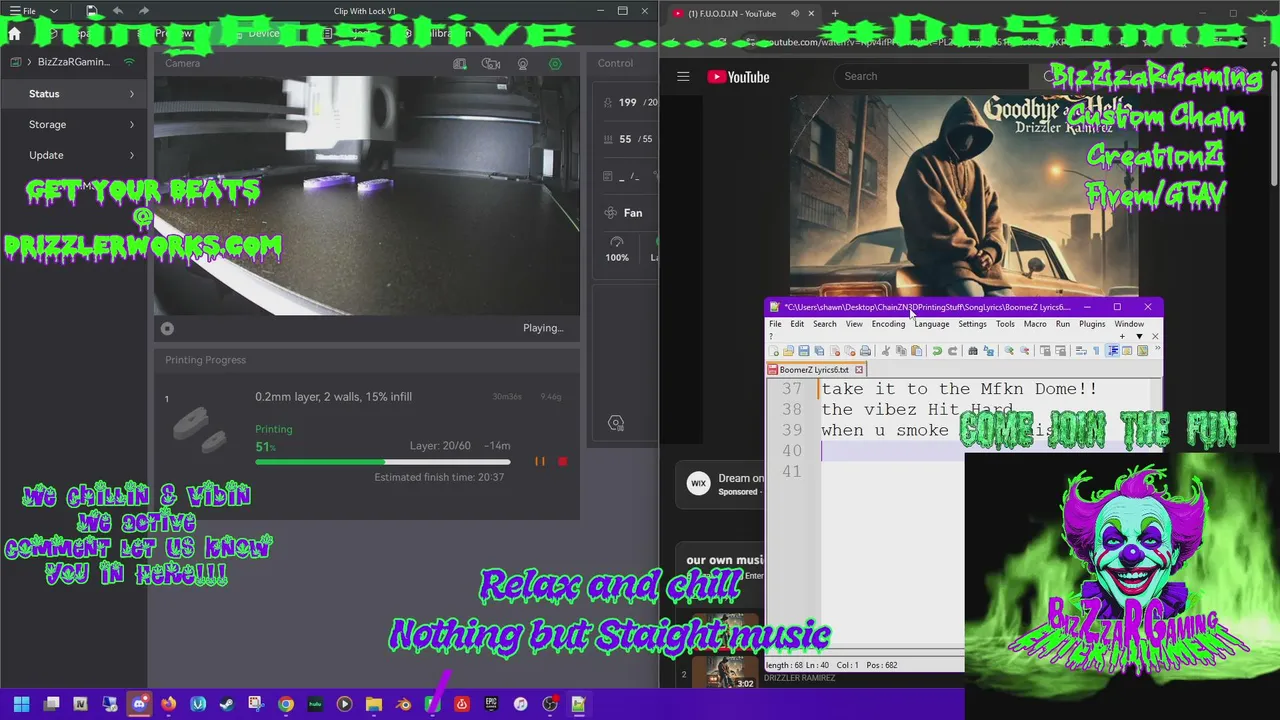
Task: Open Notepad++ Language menu
Action: [932, 324]
